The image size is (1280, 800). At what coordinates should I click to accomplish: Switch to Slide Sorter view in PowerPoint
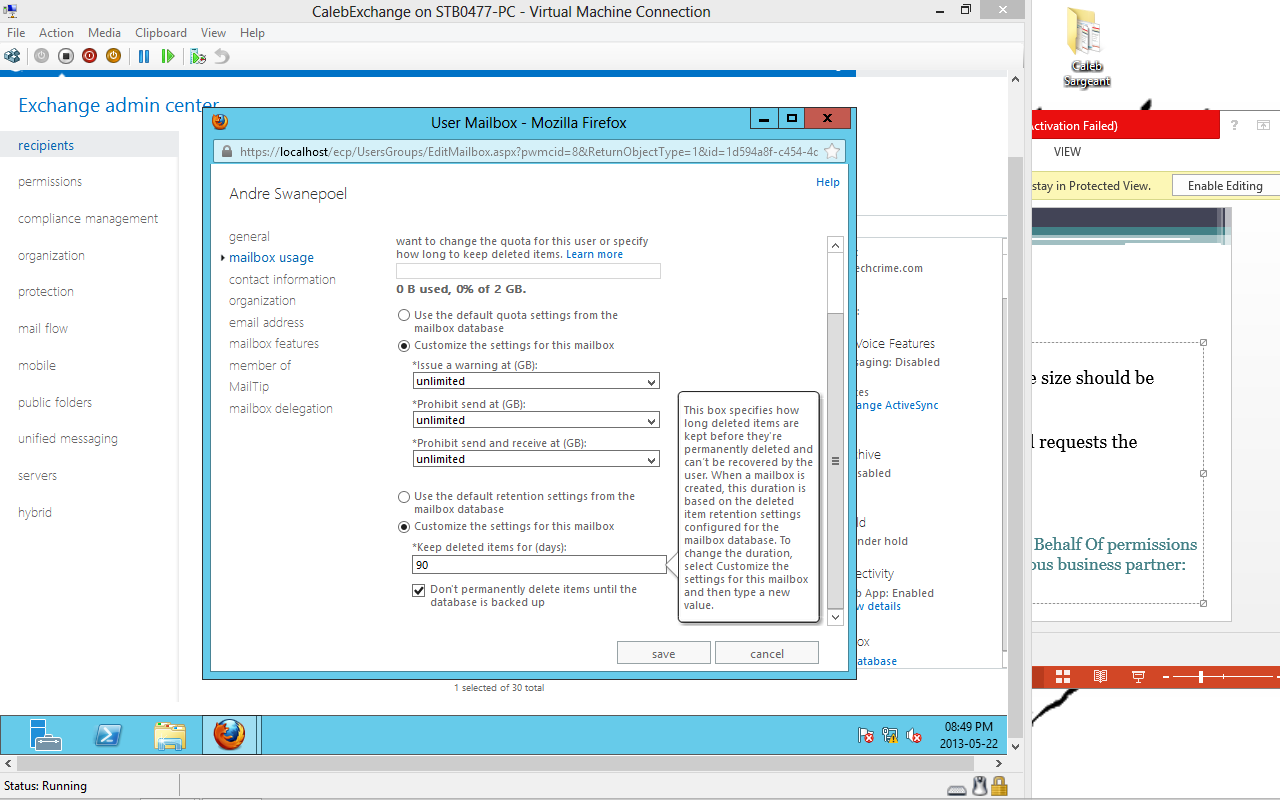tap(1062, 677)
